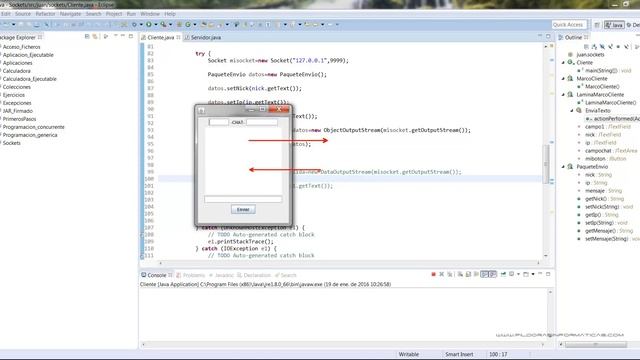This screenshot has height=360, width=640.
Task: Toggle Hide Non-Public Members in Outline
Action: pos(618,47)
